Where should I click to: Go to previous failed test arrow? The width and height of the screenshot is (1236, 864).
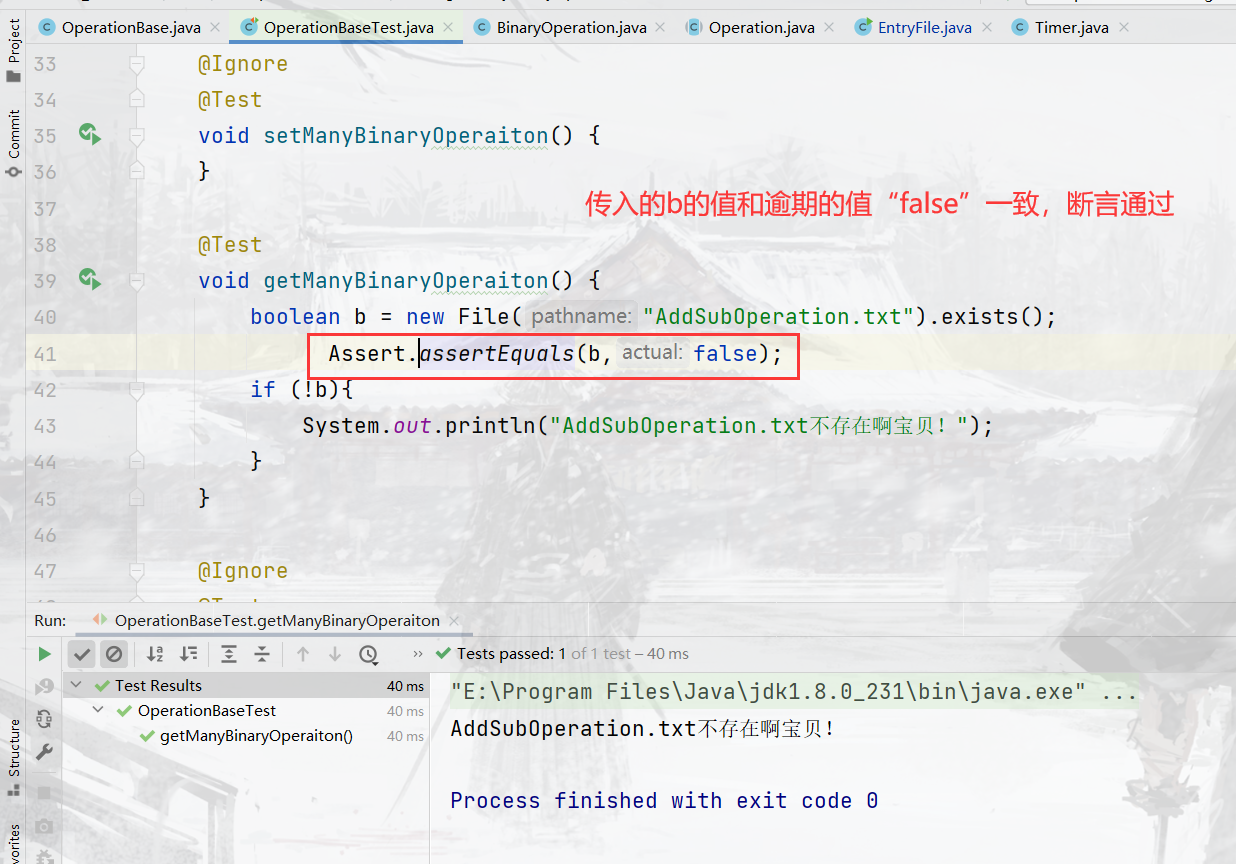point(303,654)
